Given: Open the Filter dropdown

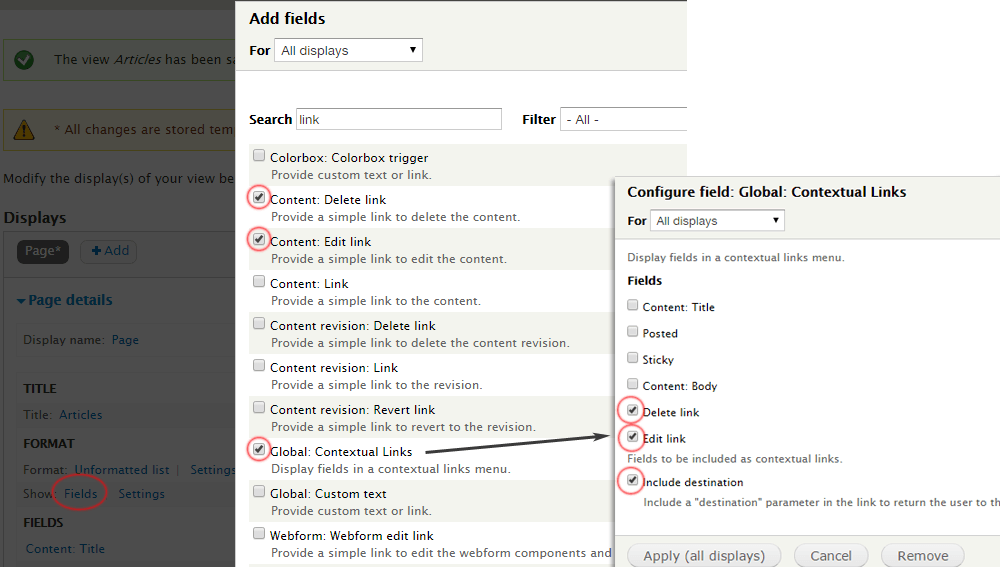Looking at the screenshot, I should (x=623, y=119).
